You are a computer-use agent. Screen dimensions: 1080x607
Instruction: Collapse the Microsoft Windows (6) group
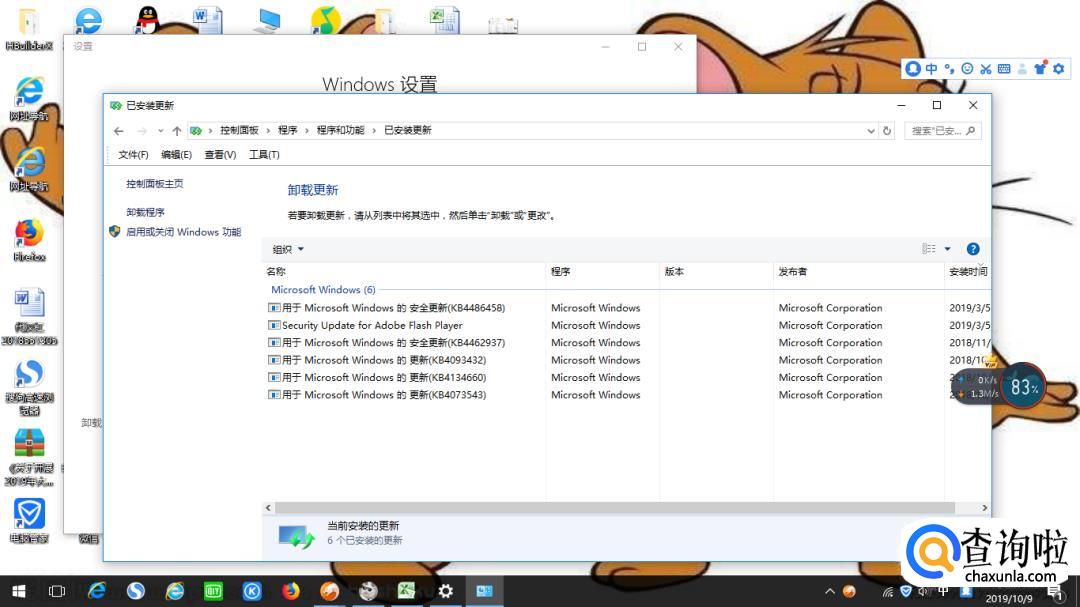tap(323, 289)
